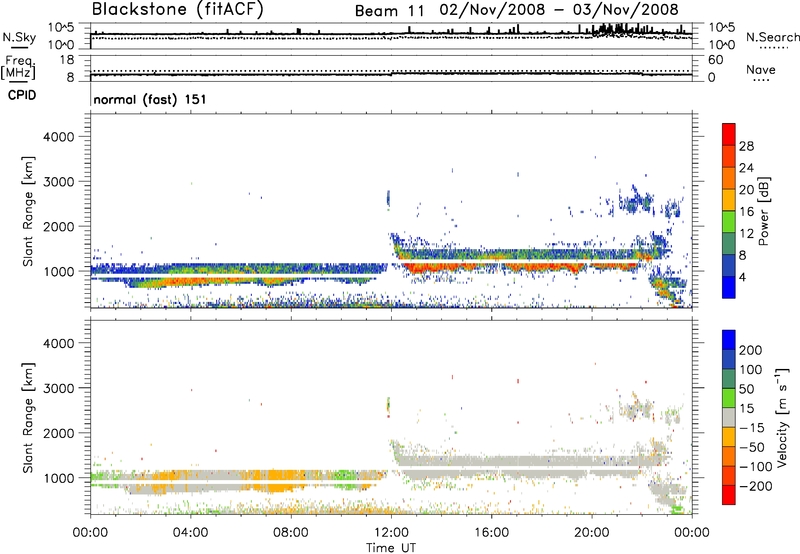Click the '16:00' time tick label
The height and width of the screenshot is (554, 800).
[x=491, y=533]
